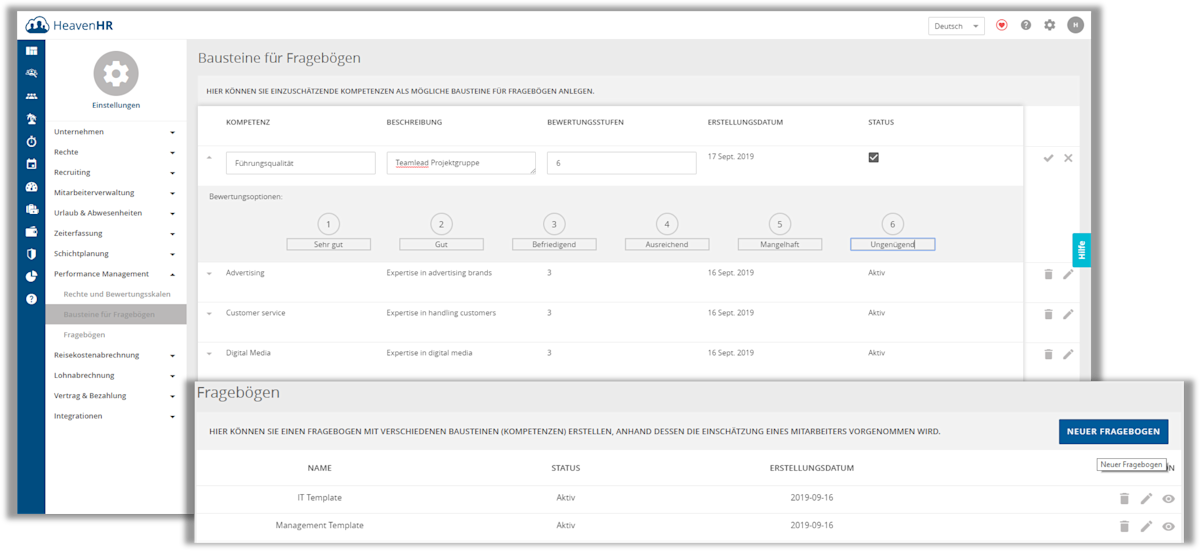The width and height of the screenshot is (1200, 551).
Task: Open the Fragebögen submenu item
Action: click(x=84, y=335)
